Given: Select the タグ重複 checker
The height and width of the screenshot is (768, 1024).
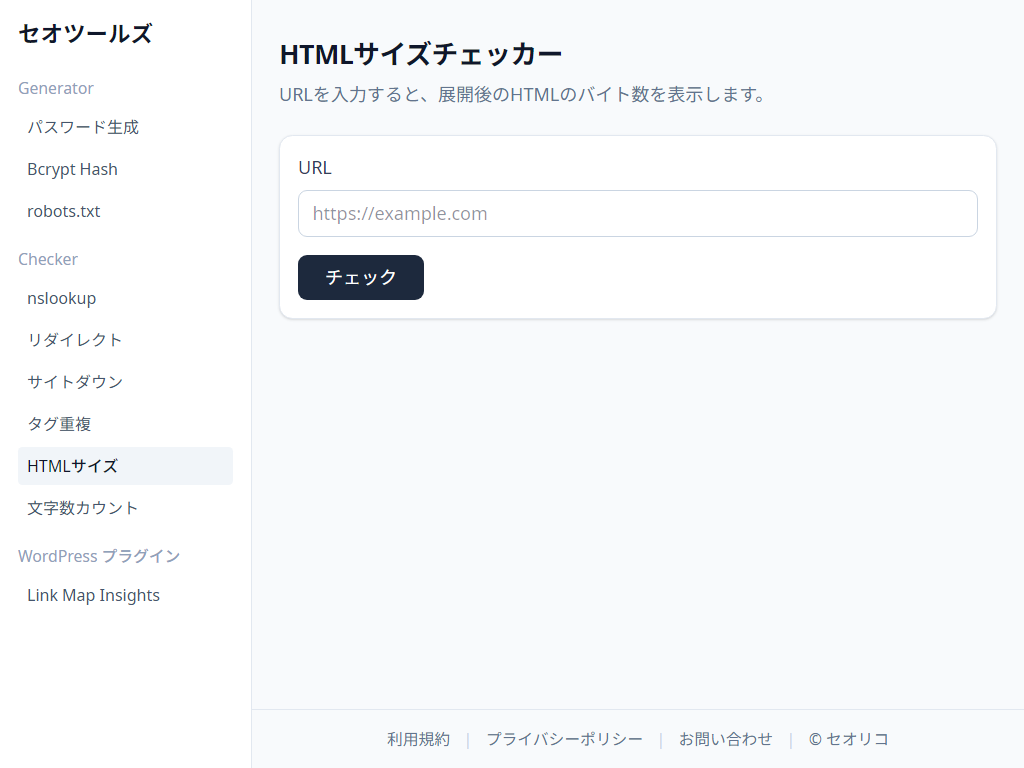Looking at the screenshot, I should click(61, 424).
